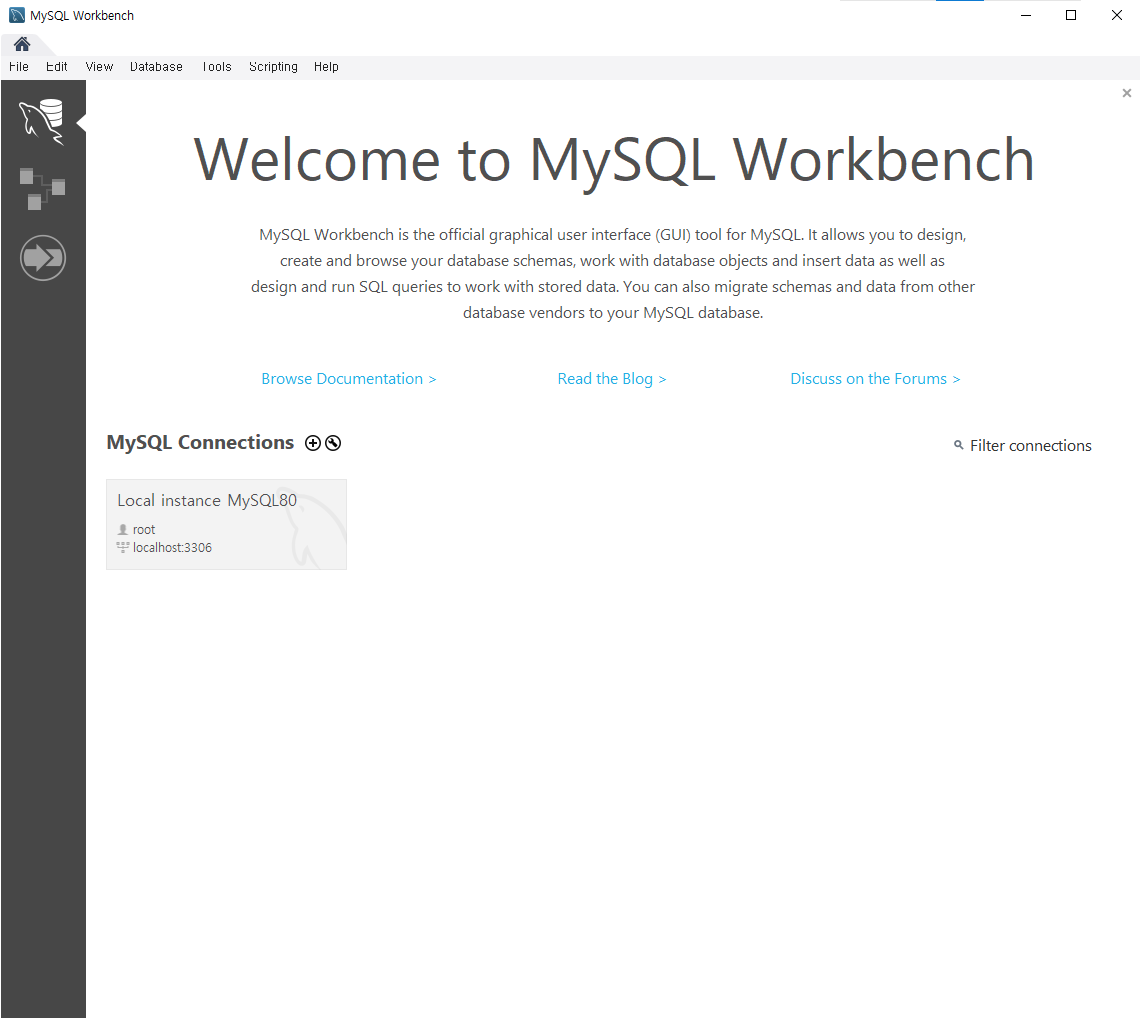Open Local instance MySQL80 connection tile
This screenshot has height=1019, width=1141.
click(226, 524)
